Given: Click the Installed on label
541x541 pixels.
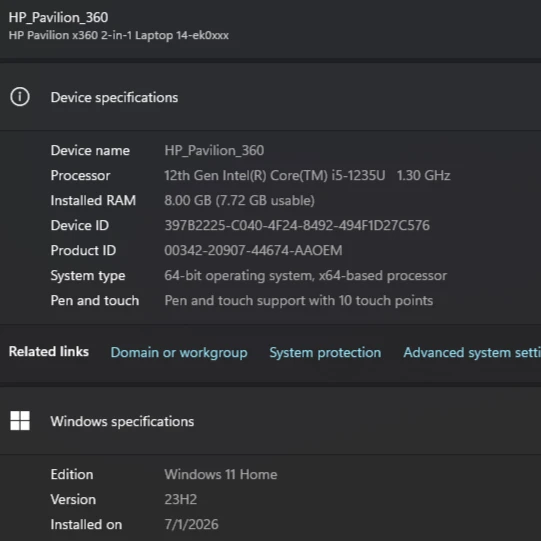Looking at the screenshot, I should [x=86, y=524].
